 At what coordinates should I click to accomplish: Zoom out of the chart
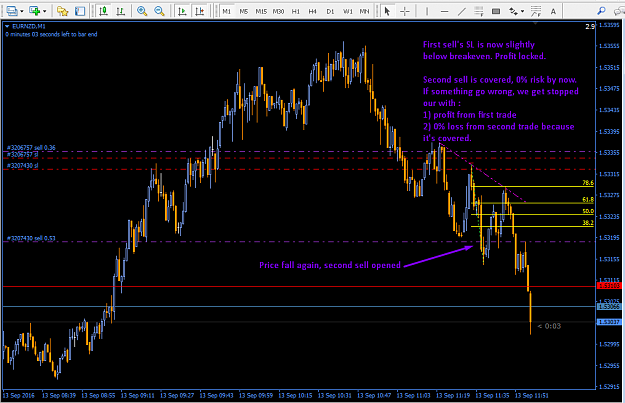pos(159,11)
